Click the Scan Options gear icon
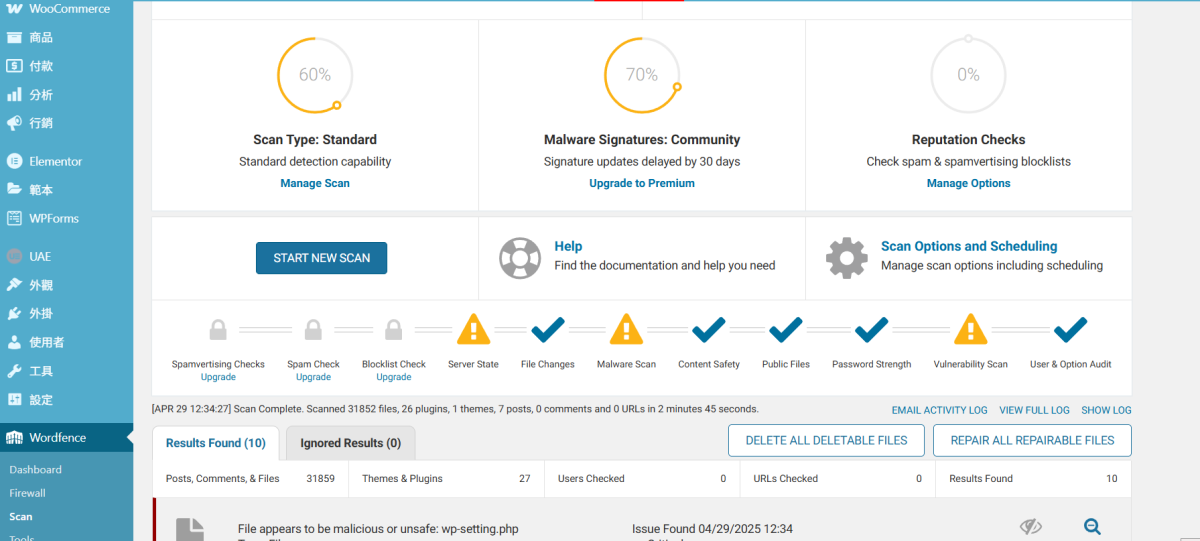Screen dimensions: 1200x541 pyautogui.click(x=847, y=257)
